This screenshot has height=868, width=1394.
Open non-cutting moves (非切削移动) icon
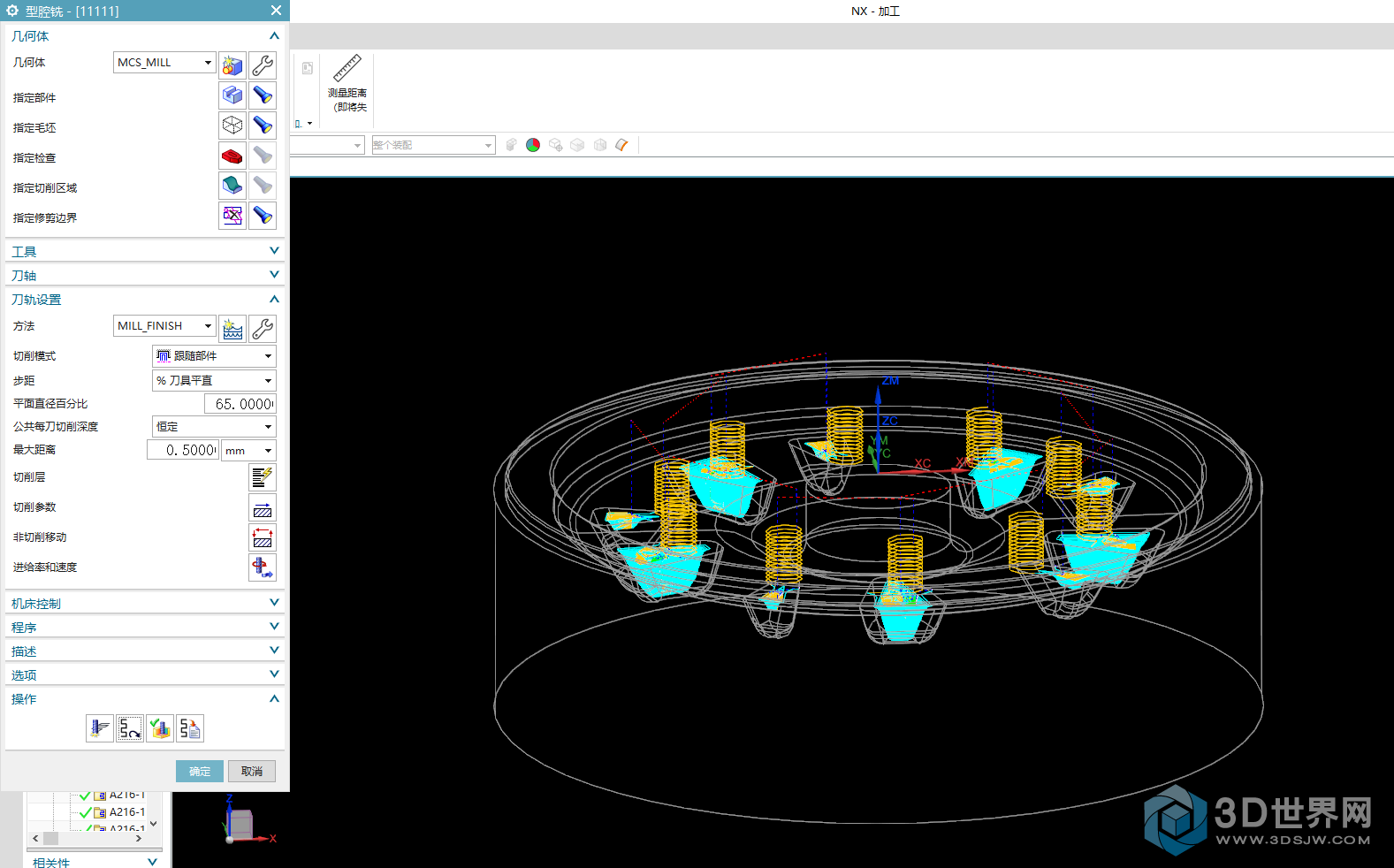[263, 537]
